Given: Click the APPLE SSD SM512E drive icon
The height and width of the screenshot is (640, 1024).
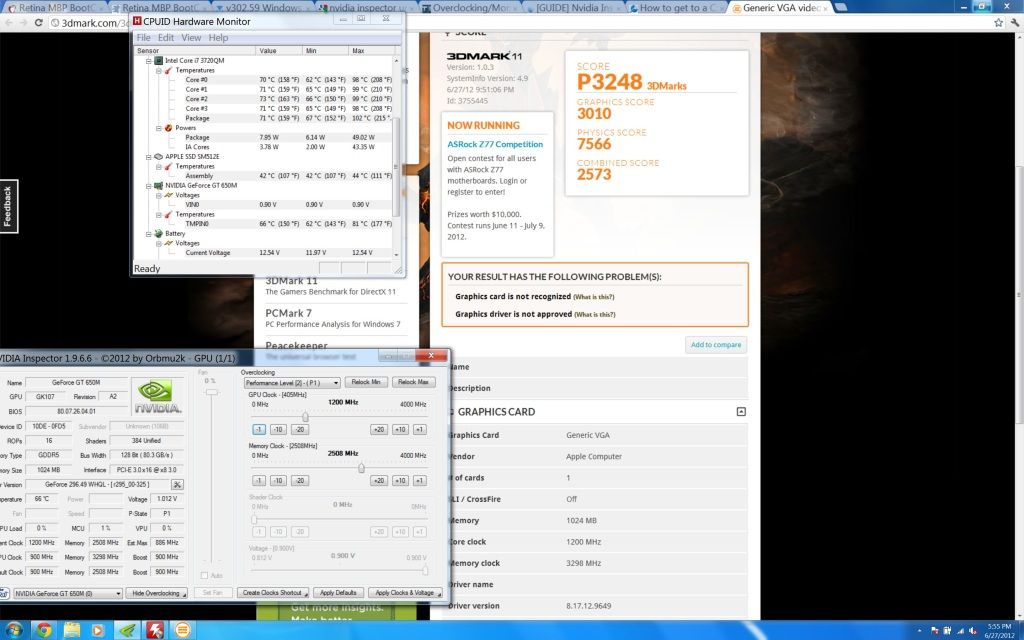Looking at the screenshot, I should pyautogui.click(x=158, y=157).
